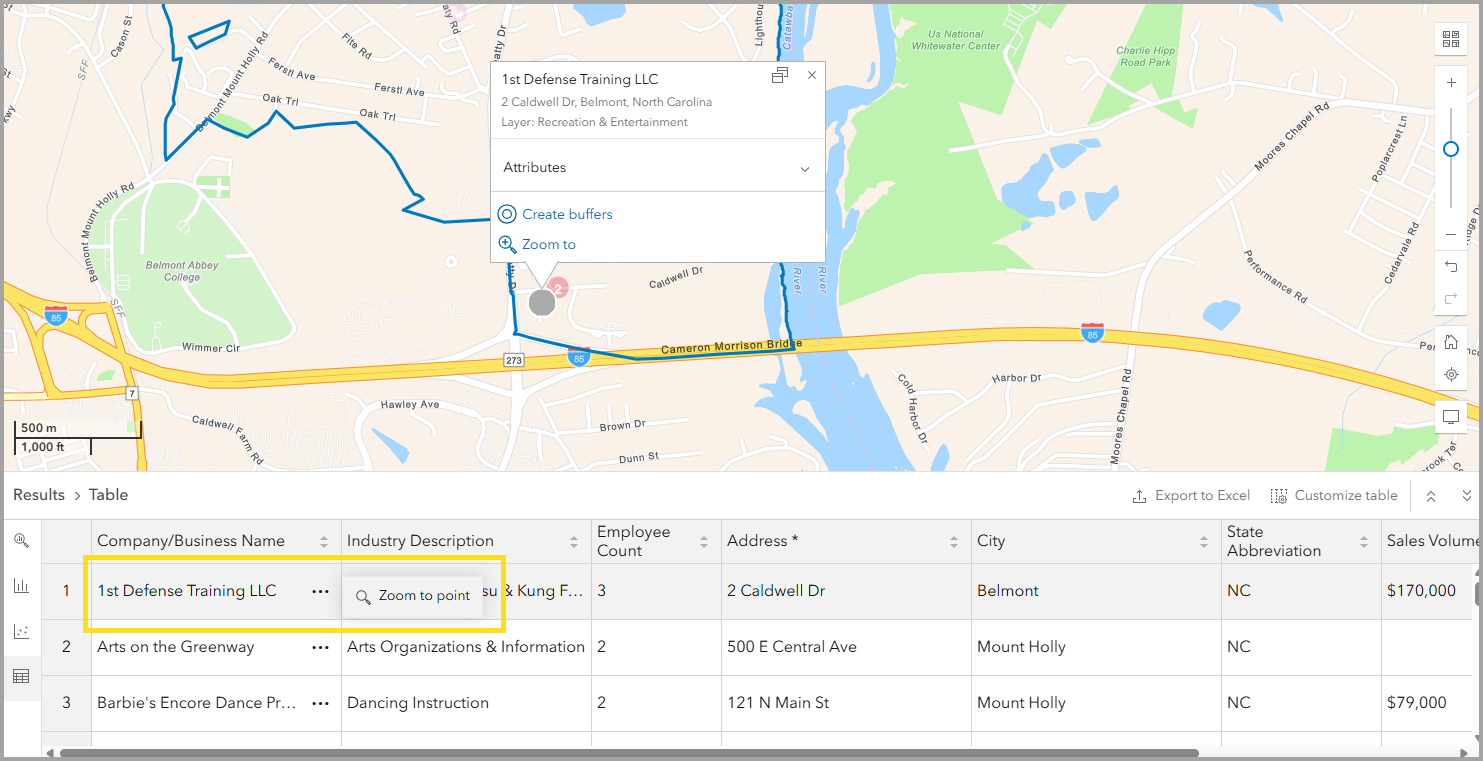The width and height of the screenshot is (1483, 761).
Task: Select the Zoom to point menu option
Action: 413,596
